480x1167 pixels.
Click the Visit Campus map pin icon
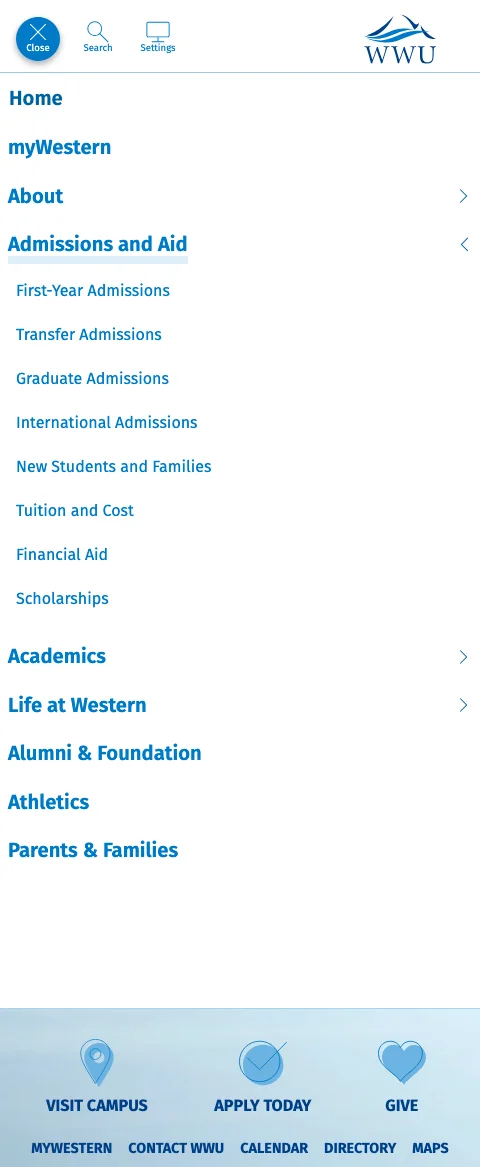97,1063
